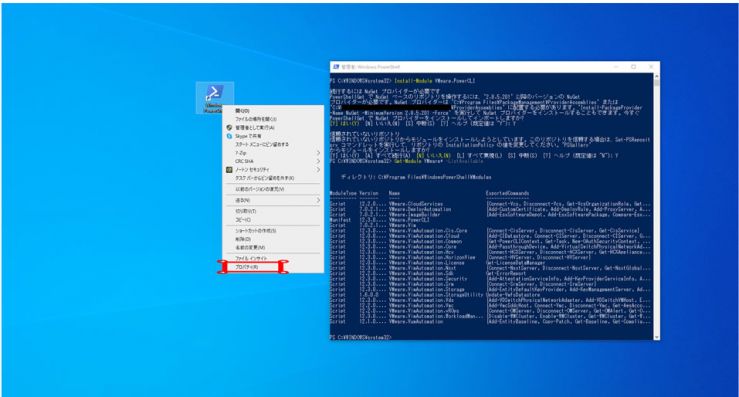
Task: Select the Windows PowerShell desktop shortcut icon
Action: coord(214,97)
